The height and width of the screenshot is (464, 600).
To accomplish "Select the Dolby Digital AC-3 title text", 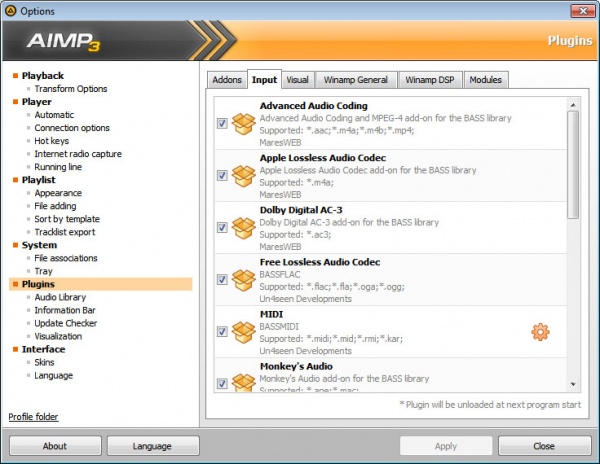I will click(x=301, y=210).
